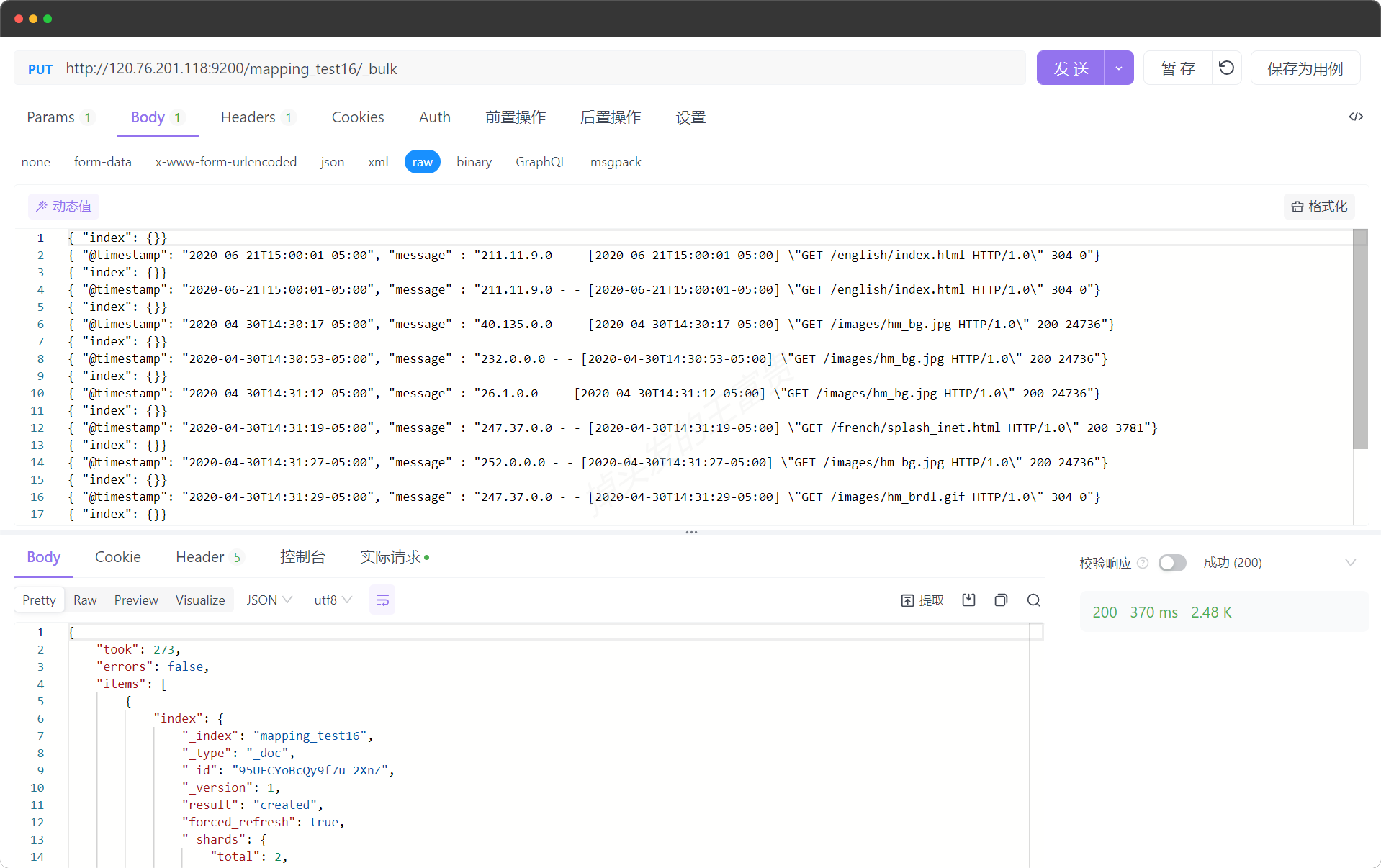Click the 发送 send button
The width and height of the screenshot is (1381, 868).
tap(1071, 68)
